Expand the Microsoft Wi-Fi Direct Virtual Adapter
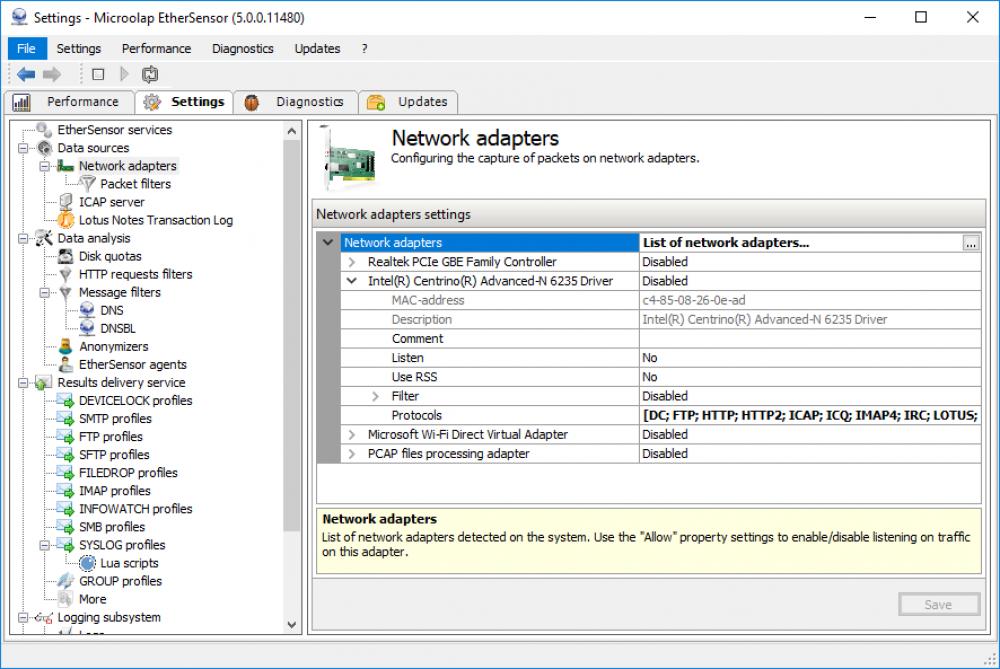This screenshot has width=1000, height=669. click(x=351, y=434)
